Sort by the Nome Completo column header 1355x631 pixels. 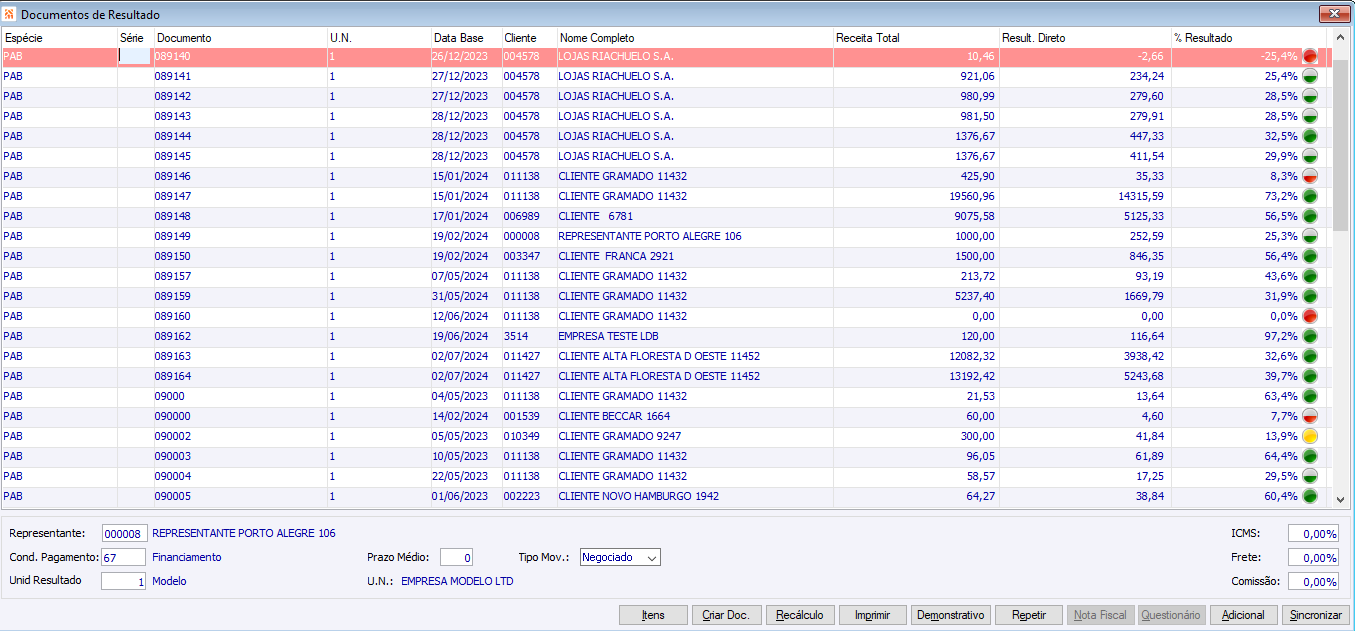pos(695,38)
